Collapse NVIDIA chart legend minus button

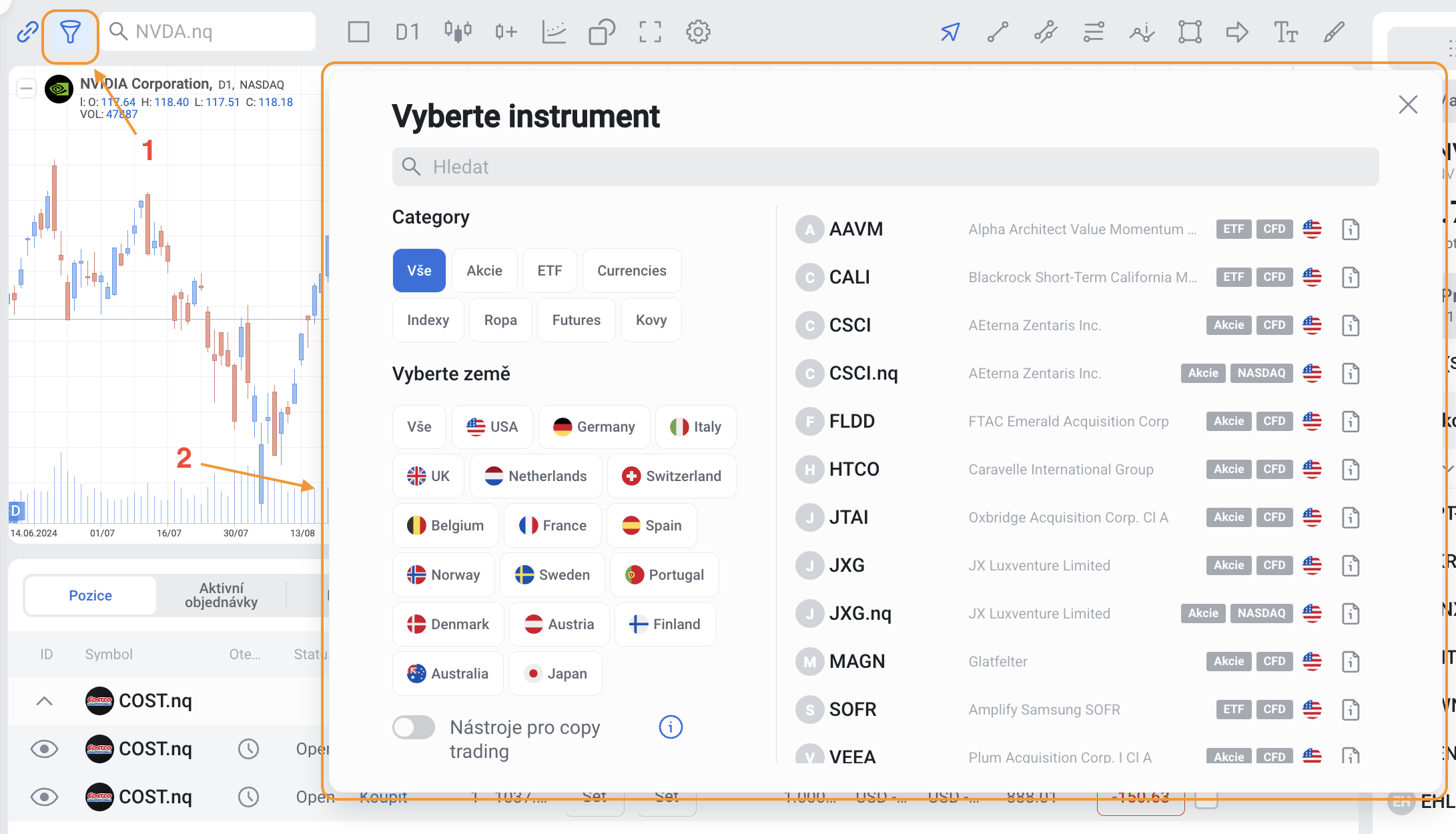pyautogui.click(x=26, y=89)
